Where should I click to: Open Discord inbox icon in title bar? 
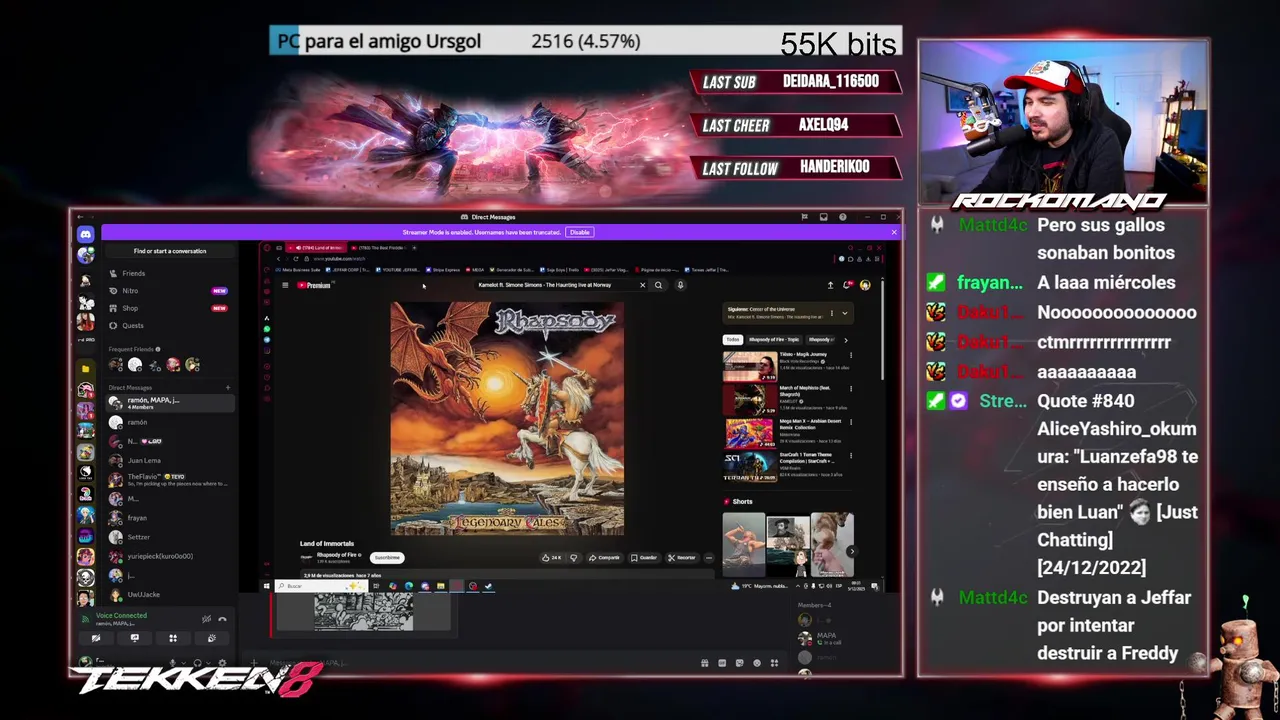824,217
